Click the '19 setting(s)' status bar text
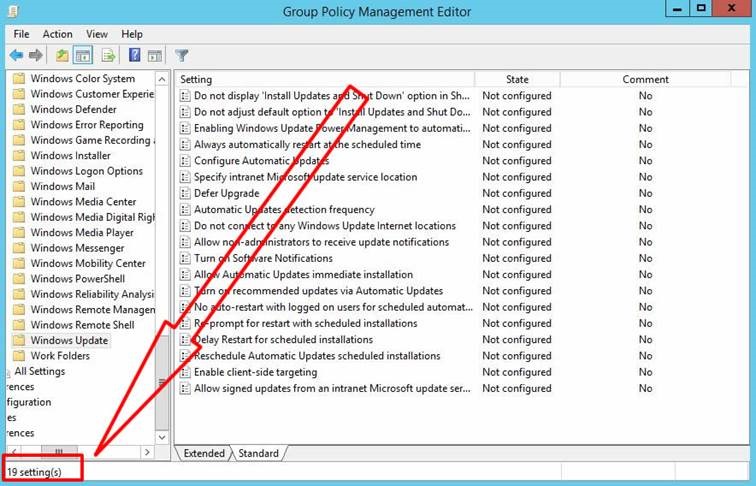Screen dimensions: 756x486 click(34, 472)
